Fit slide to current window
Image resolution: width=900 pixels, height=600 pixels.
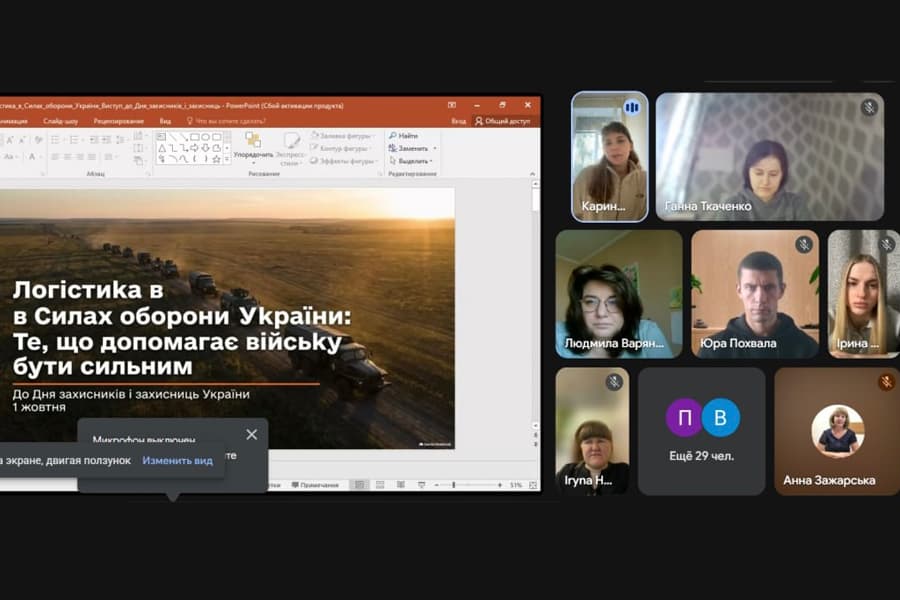533,485
